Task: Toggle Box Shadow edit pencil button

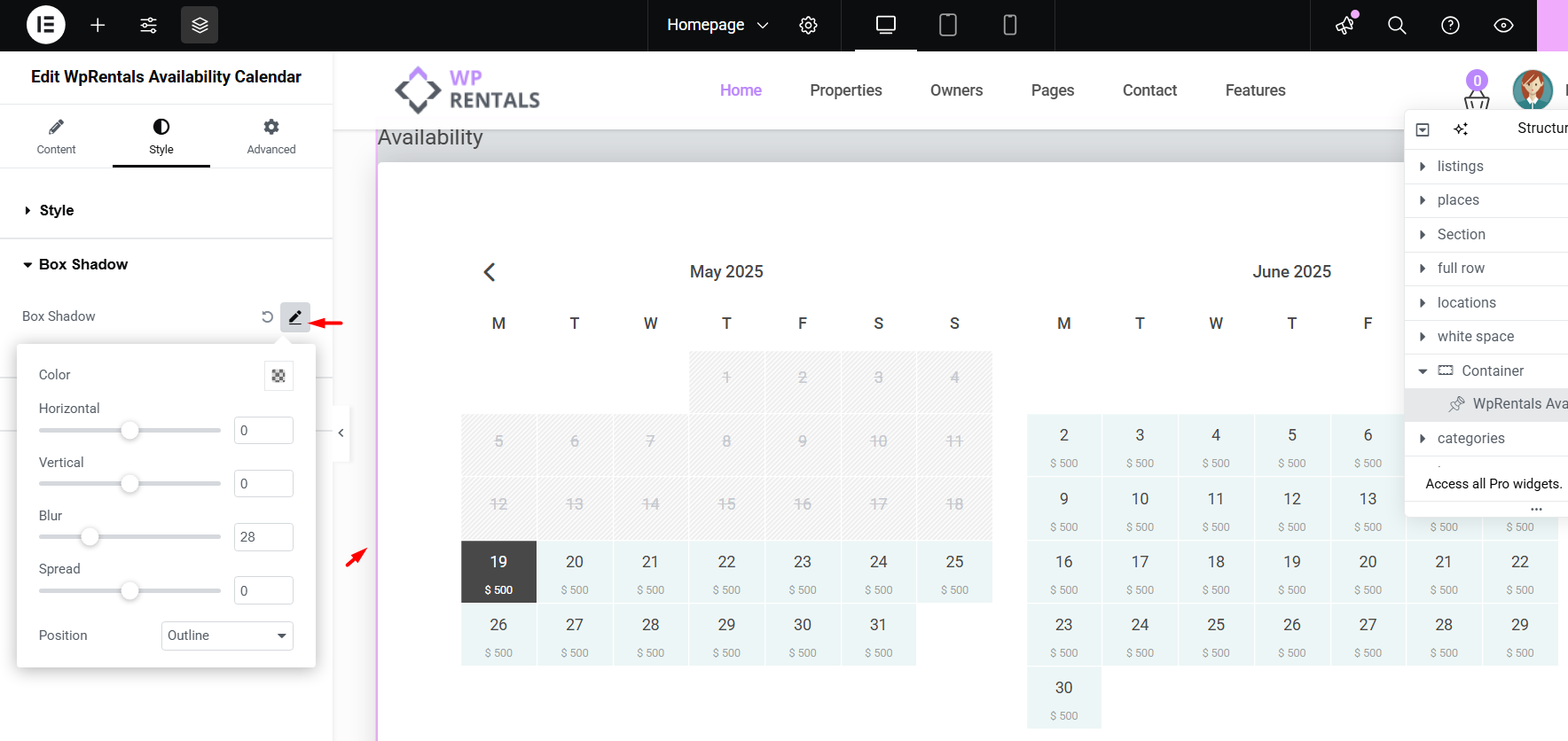Action: point(295,316)
